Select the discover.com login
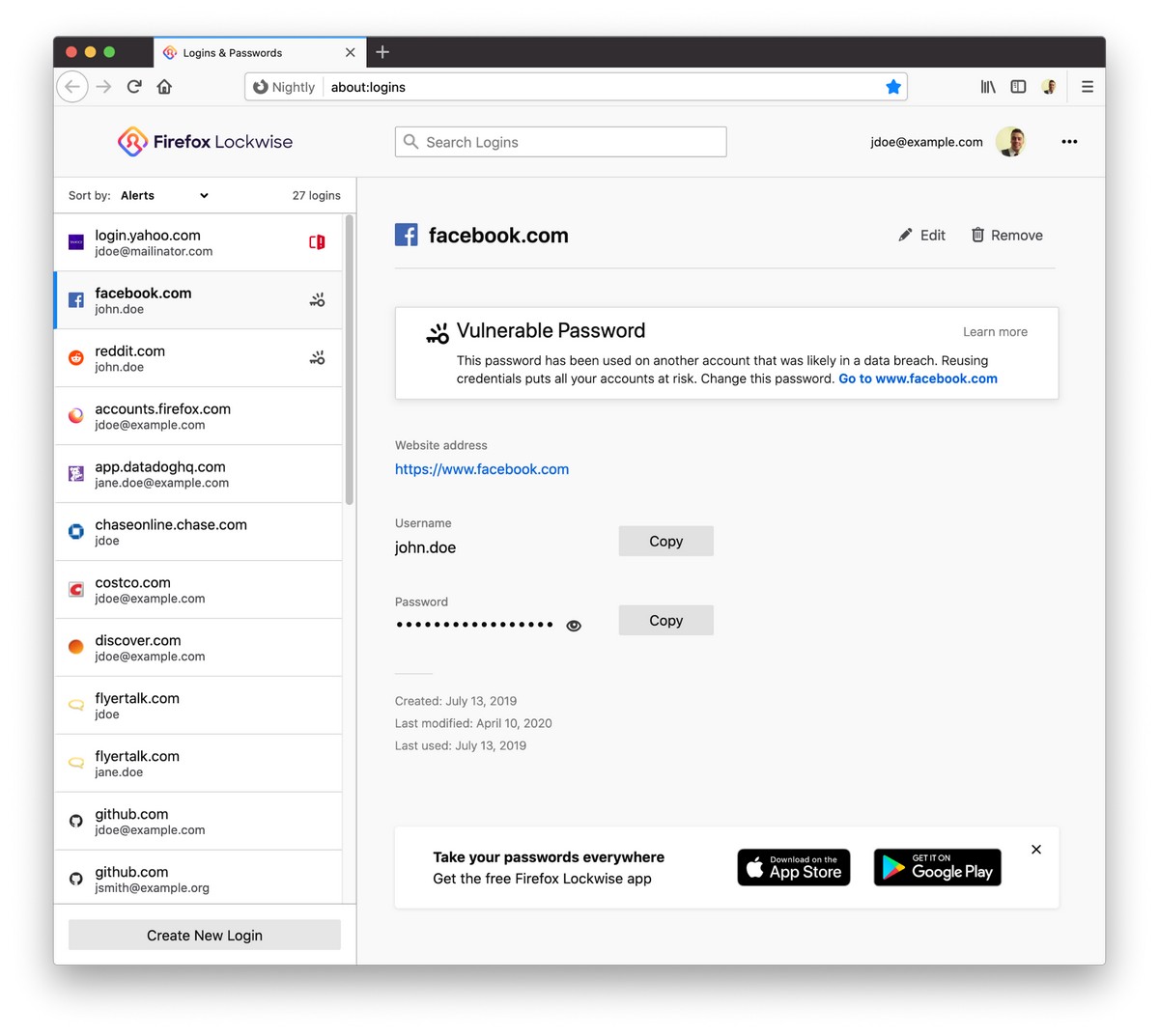This screenshot has height=1036, width=1159. pos(198,648)
